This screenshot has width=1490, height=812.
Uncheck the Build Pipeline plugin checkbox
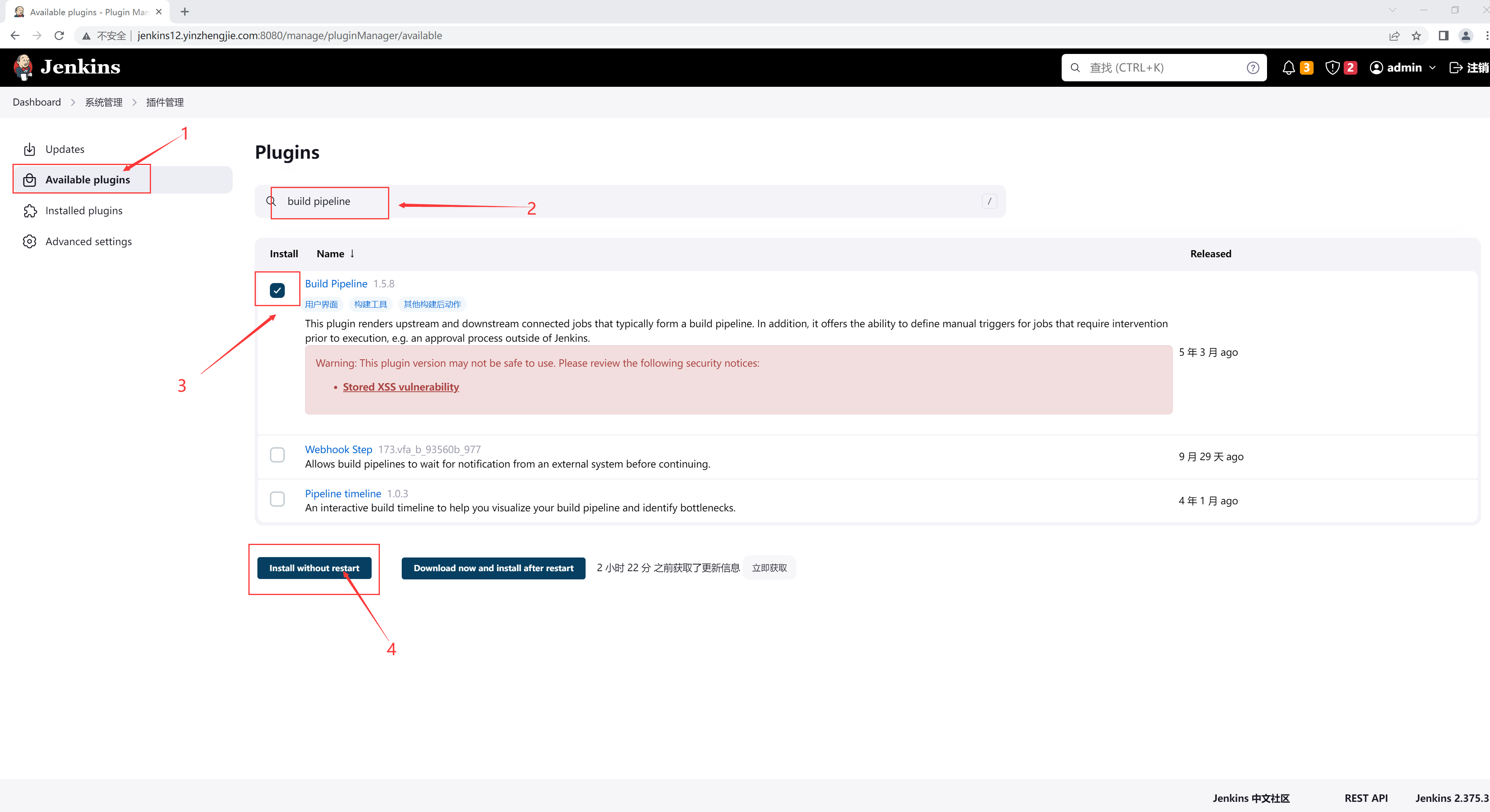pos(277,290)
